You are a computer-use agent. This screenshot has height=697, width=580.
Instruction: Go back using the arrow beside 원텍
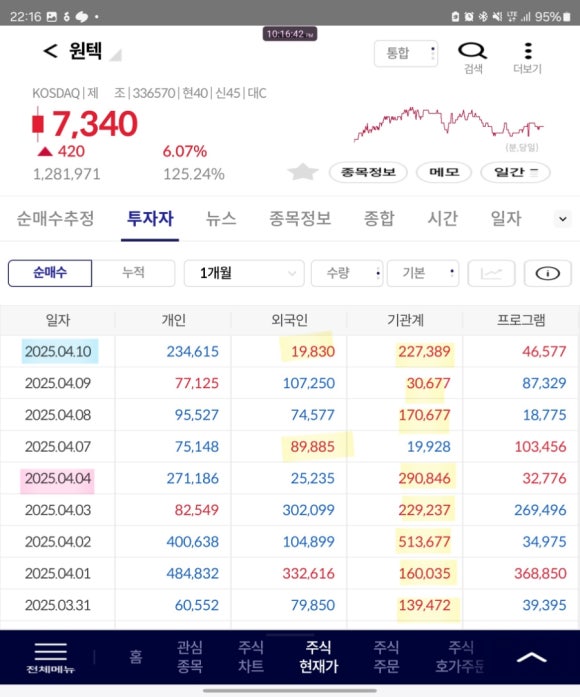[x=50, y=51]
